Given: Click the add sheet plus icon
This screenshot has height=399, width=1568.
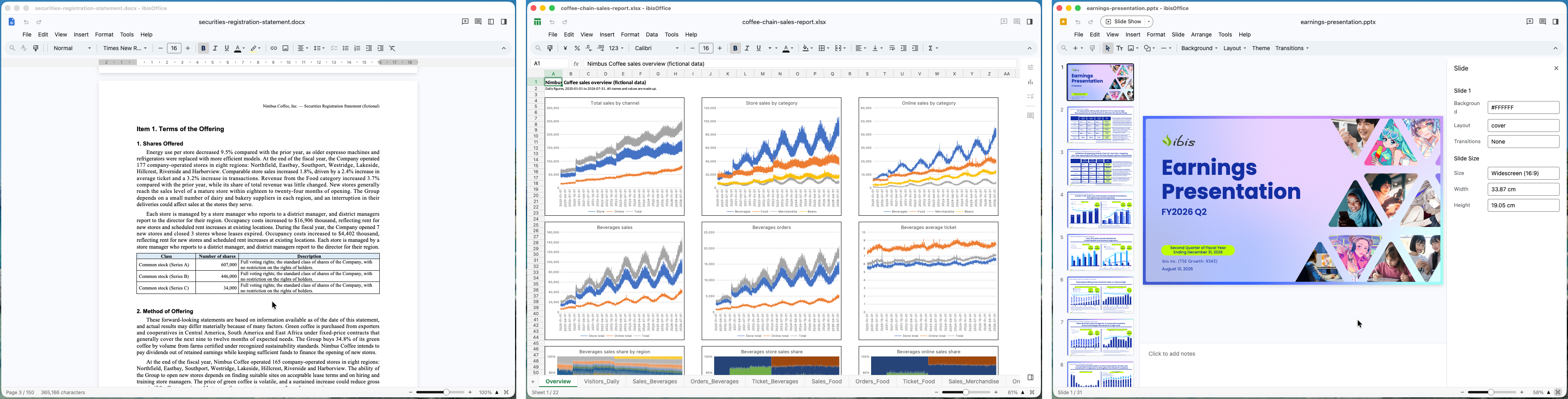Looking at the screenshot, I should 533,382.
